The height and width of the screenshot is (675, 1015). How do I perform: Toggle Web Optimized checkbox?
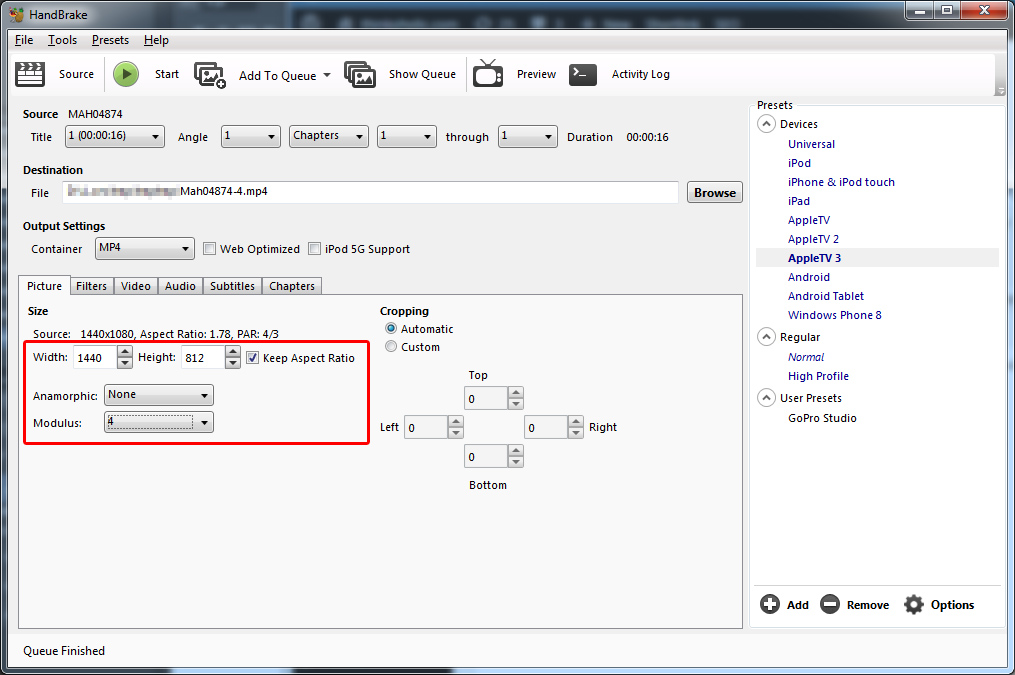[209, 249]
